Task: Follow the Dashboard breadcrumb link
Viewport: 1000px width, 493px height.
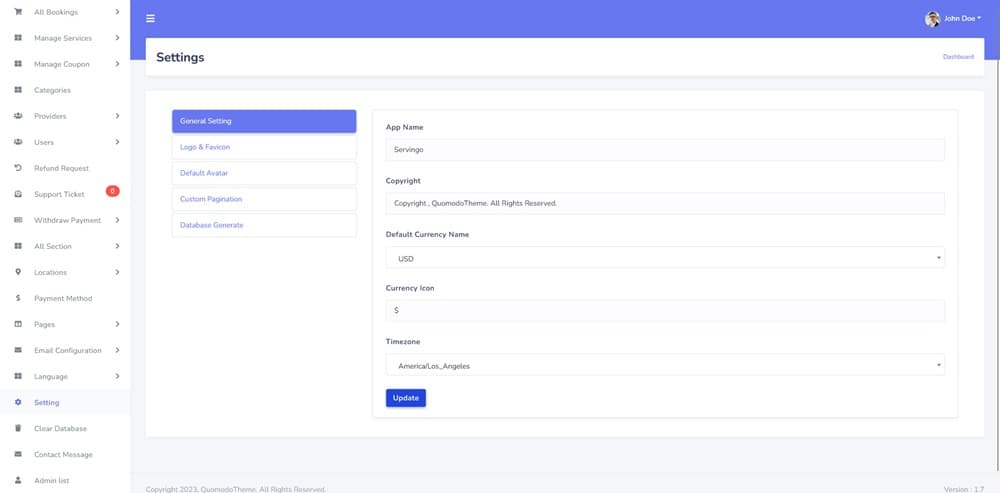Action: 958,57
